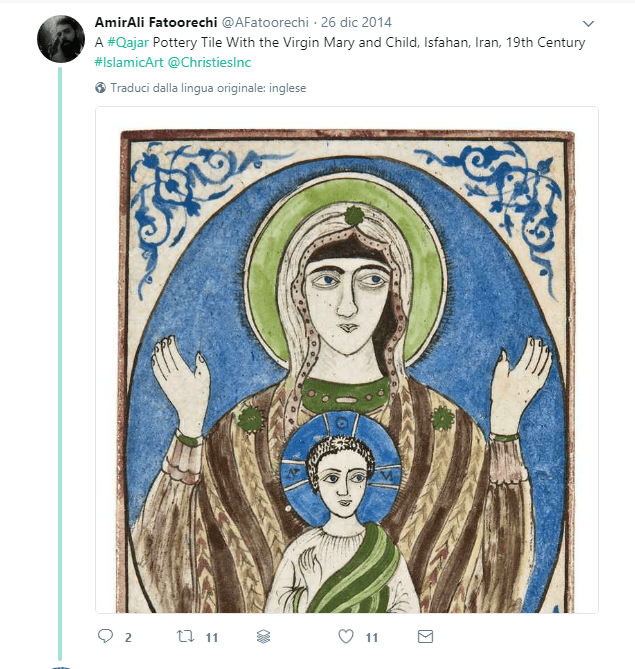Screen dimensions: 635x669
Task: Click the envelope direct message icon
Action: point(425,636)
